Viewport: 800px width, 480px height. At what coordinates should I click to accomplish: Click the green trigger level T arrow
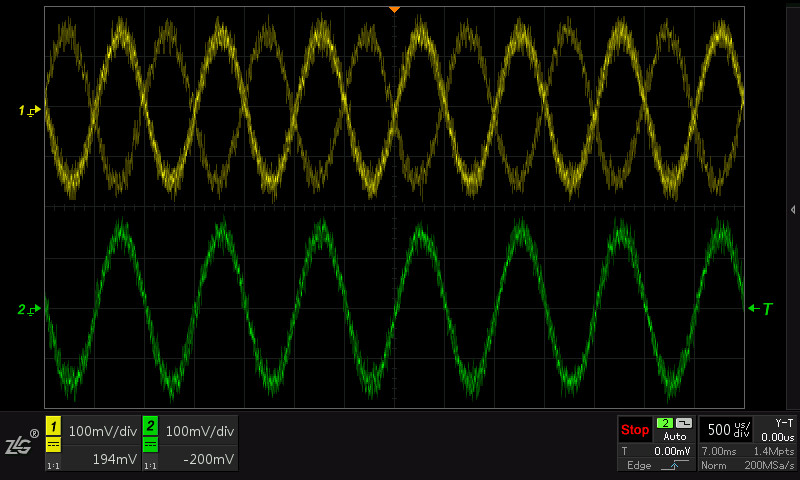760,309
